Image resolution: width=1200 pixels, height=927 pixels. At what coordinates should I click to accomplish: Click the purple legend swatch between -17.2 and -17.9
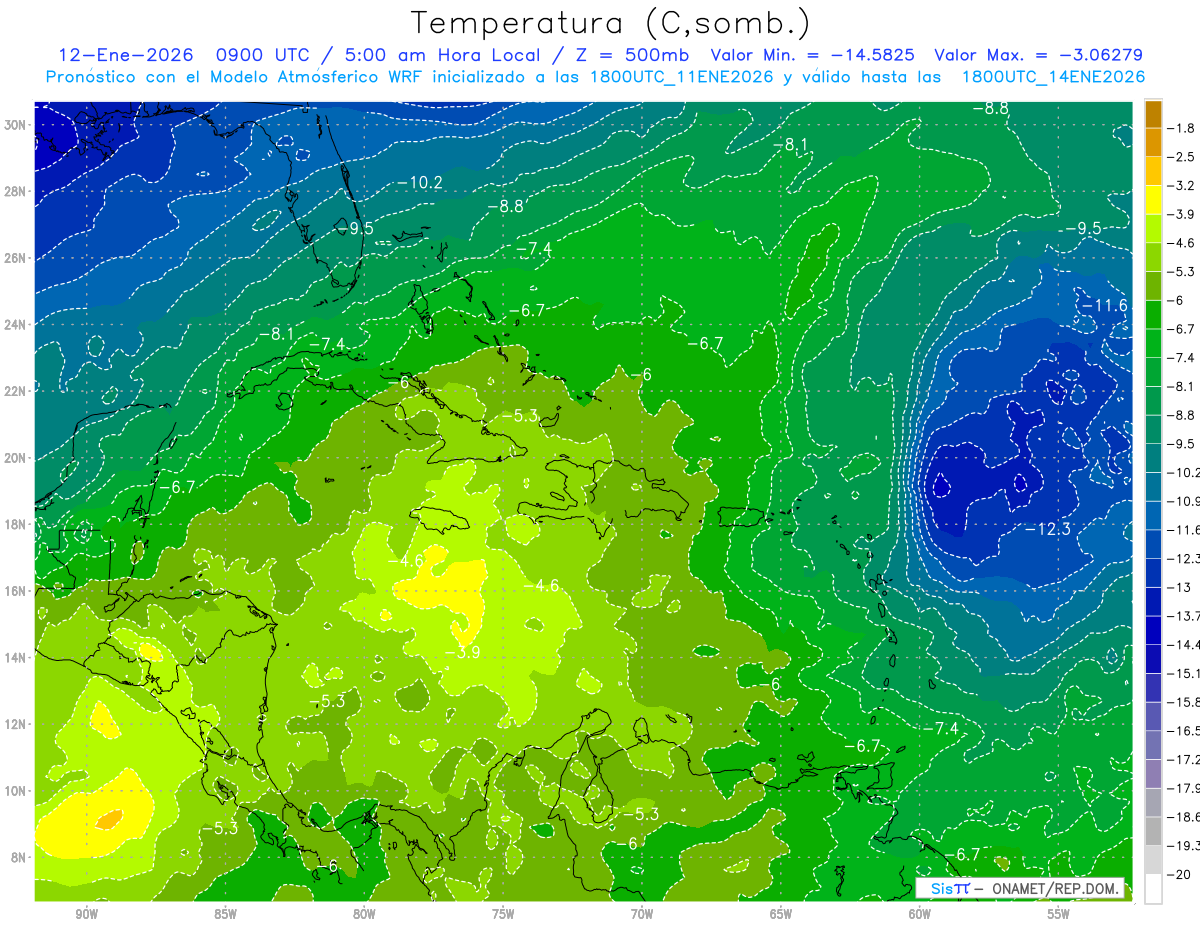[x=1153, y=774]
